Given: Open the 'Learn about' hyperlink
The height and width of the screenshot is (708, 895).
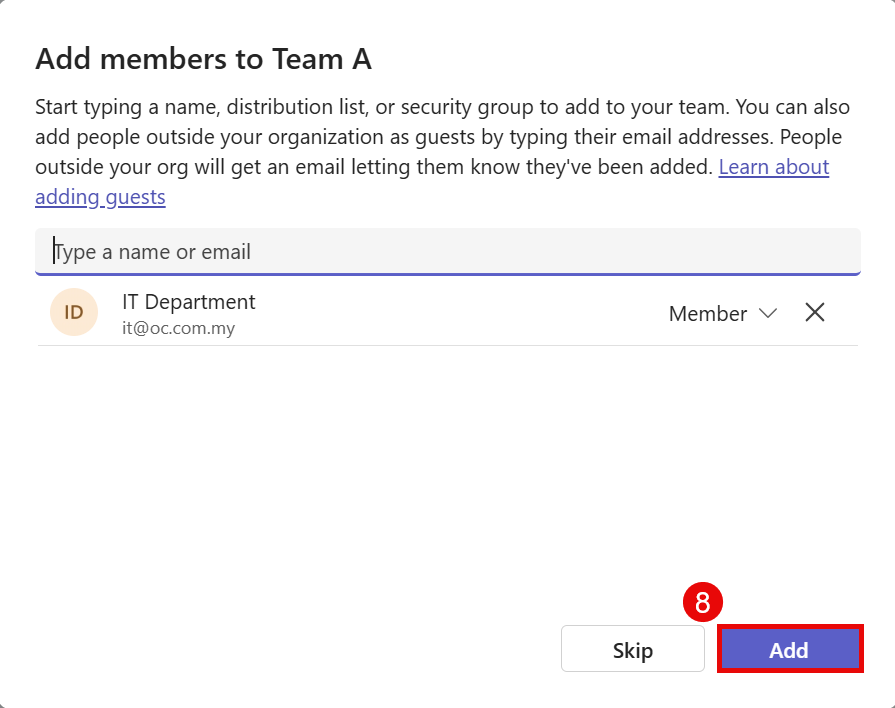Looking at the screenshot, I should [773, 166].
